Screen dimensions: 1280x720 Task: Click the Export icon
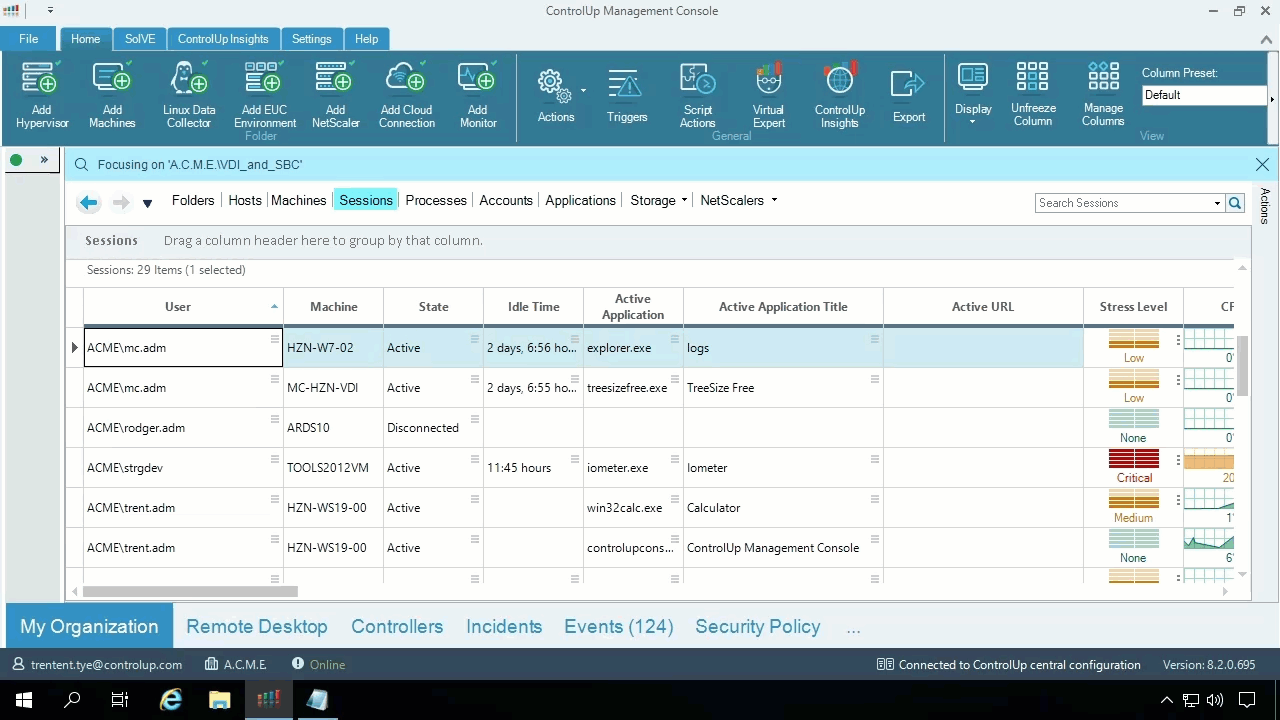click(909, 96)
